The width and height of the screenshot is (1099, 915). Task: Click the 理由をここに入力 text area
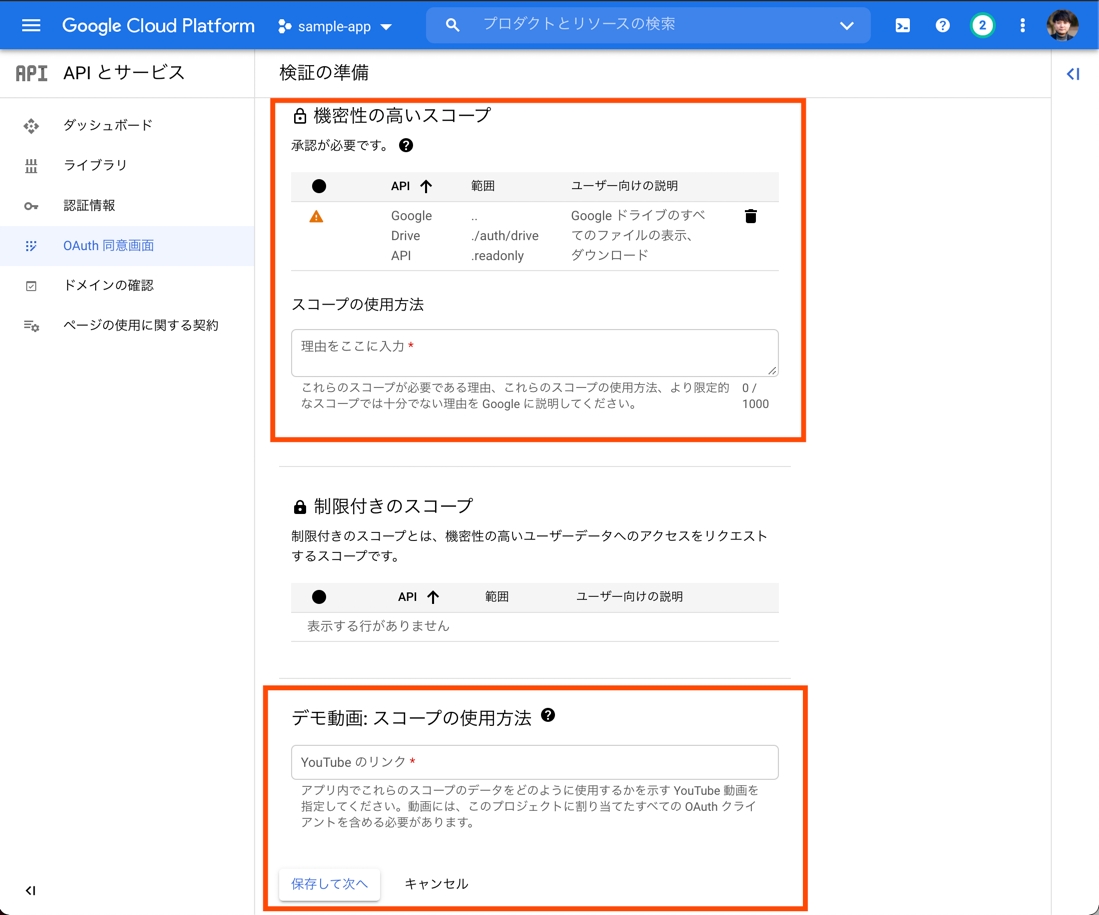pos(534,352)
